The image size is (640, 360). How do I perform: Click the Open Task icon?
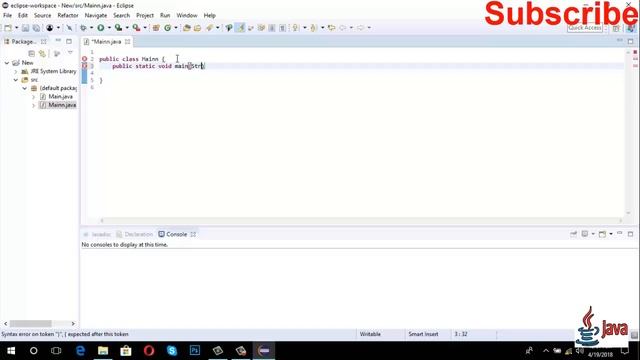coord(198,28)
